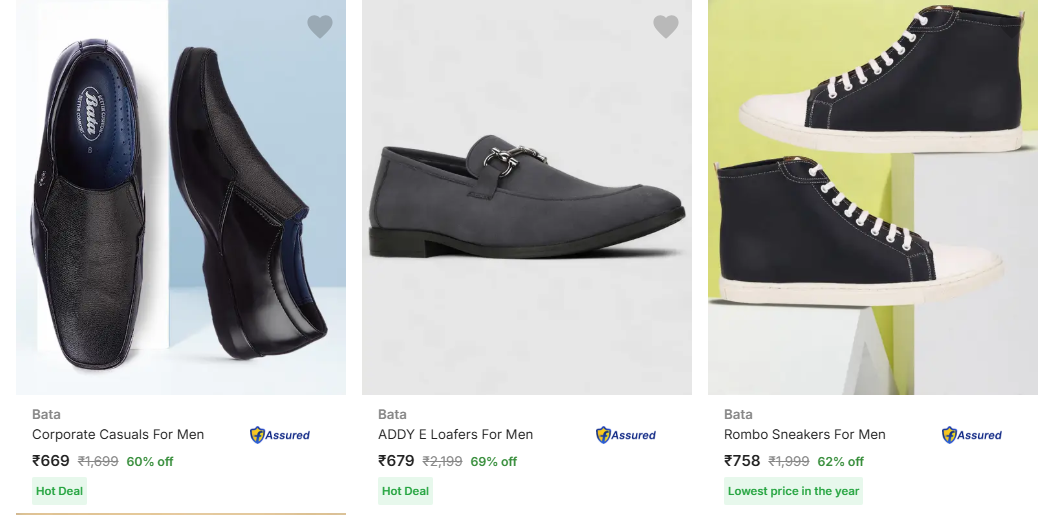Open Rombo Sneakers For Men link
The width and height of the screenshot is (1045, 515).
pos(805,435)
